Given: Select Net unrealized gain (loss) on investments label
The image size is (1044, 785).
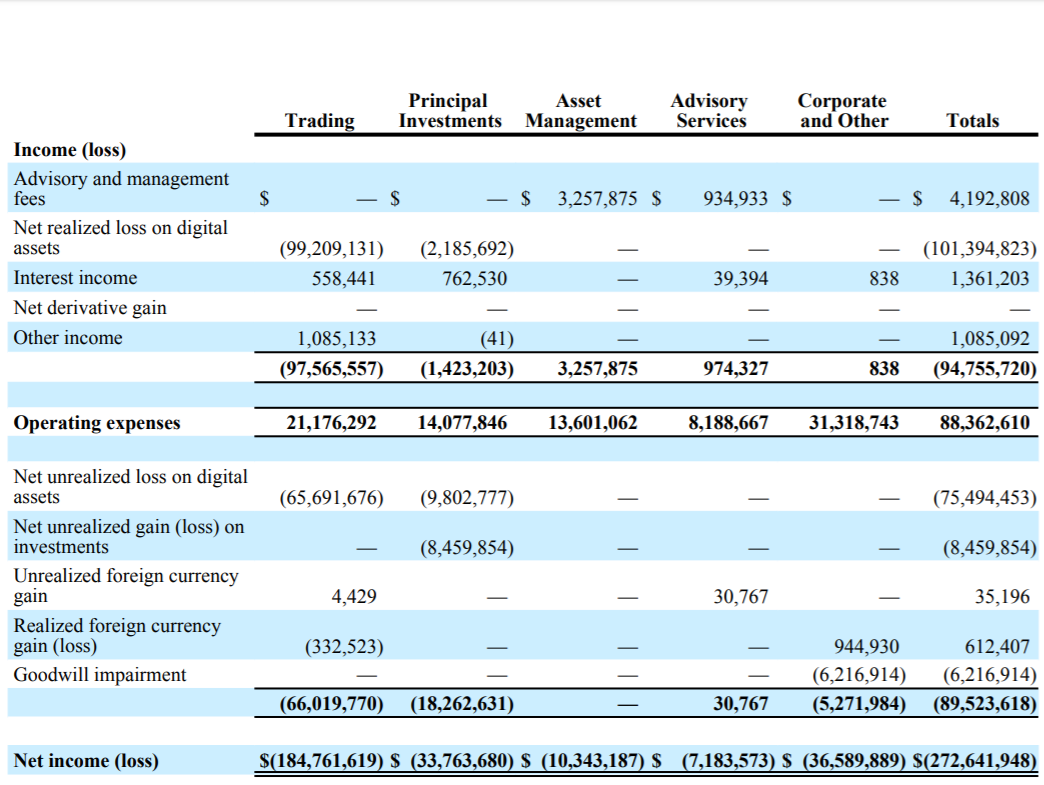Looking at the screenshot, I should point(129,537).
